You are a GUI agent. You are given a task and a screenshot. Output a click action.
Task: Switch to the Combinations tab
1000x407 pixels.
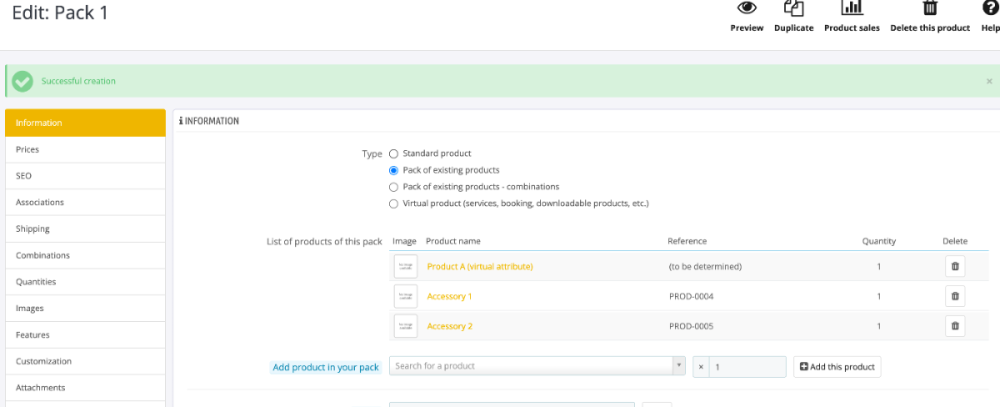pyautogui.click(x=85, y=256)
